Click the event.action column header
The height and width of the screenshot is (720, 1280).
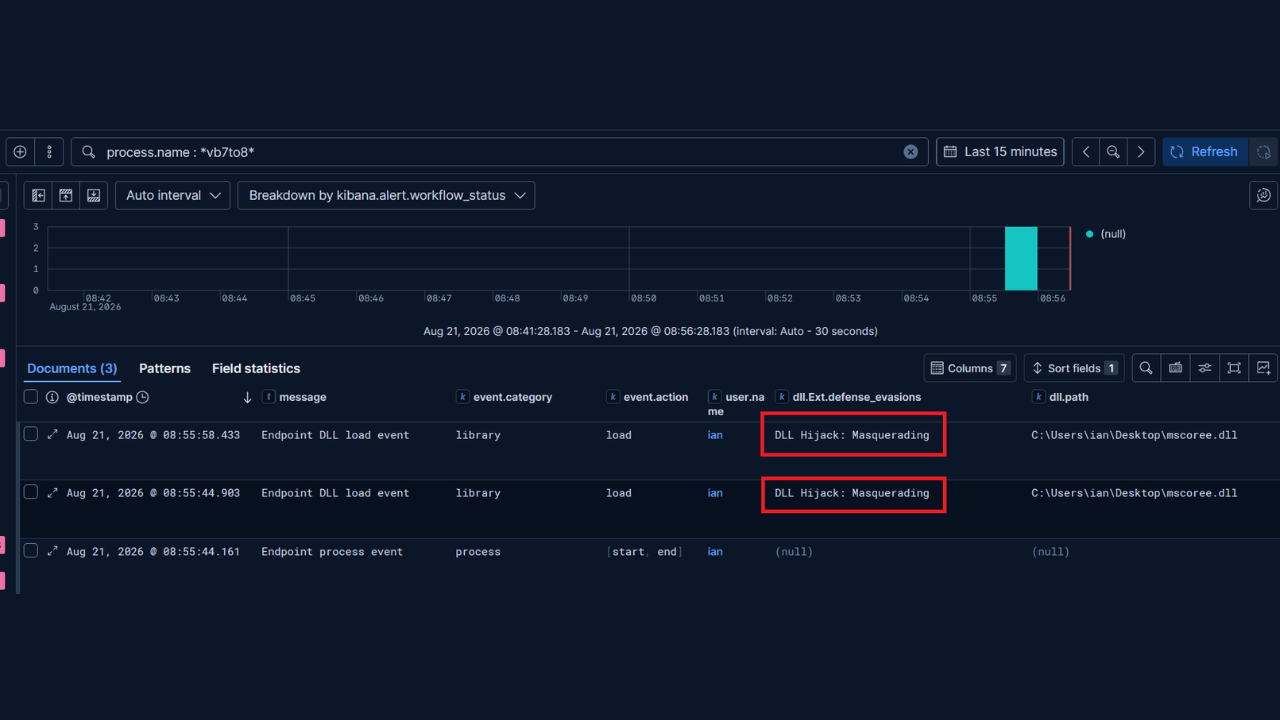coord(656,397)
